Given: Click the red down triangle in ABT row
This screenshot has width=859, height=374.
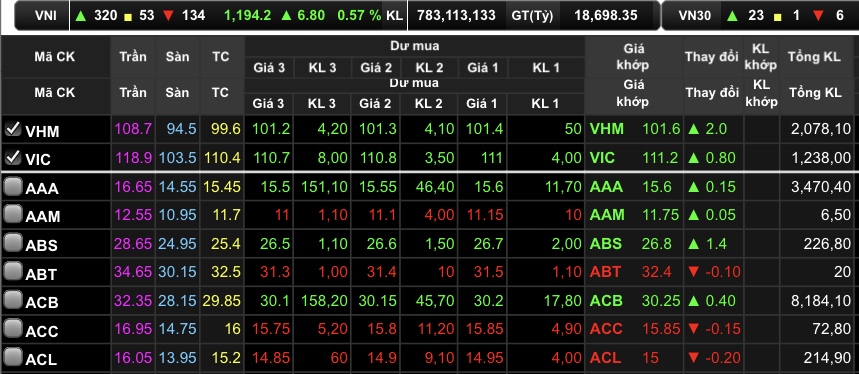Looking at the screenshot, I should [694, 272].
